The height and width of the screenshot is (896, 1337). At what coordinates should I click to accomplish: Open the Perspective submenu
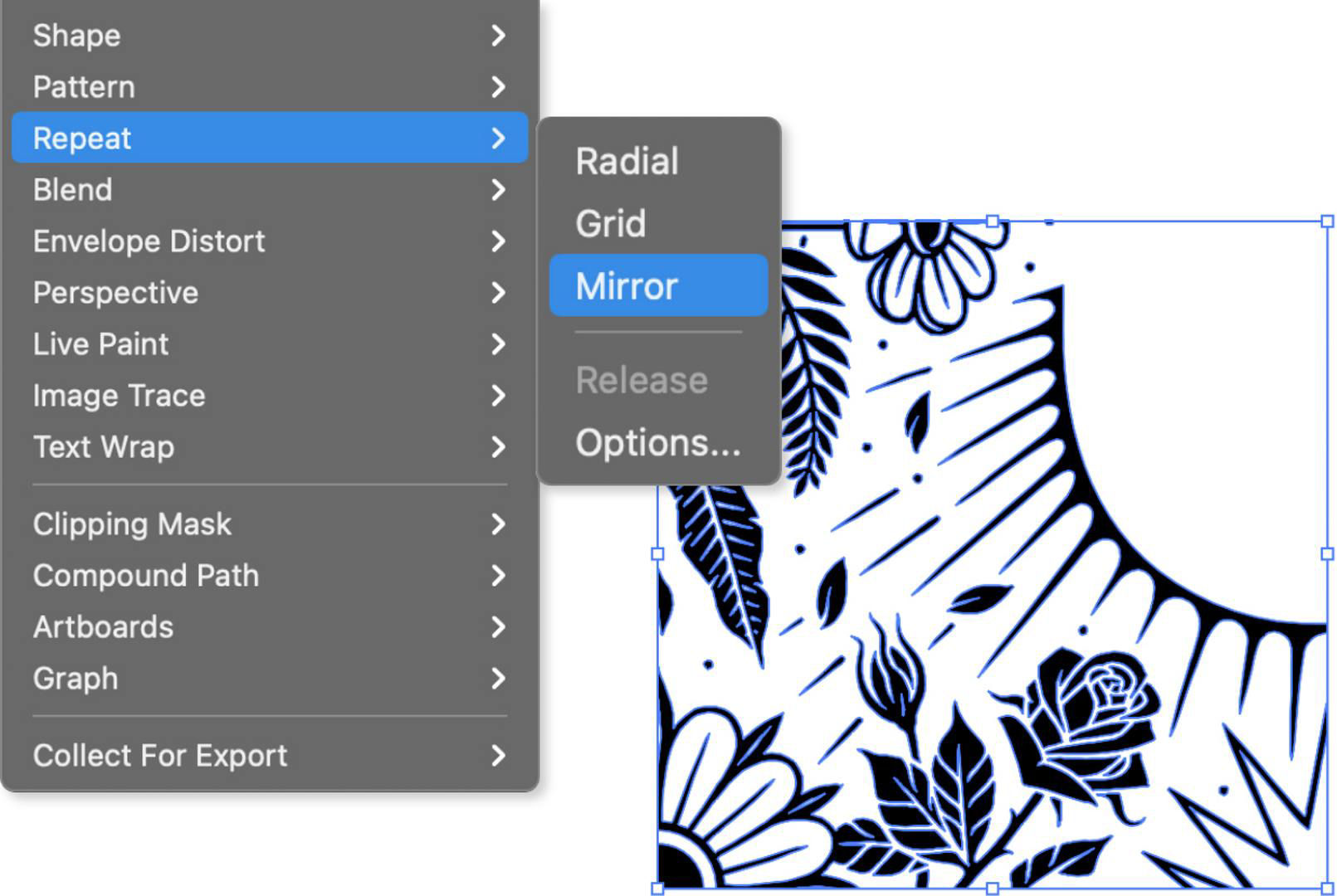(x=115, y=293)
